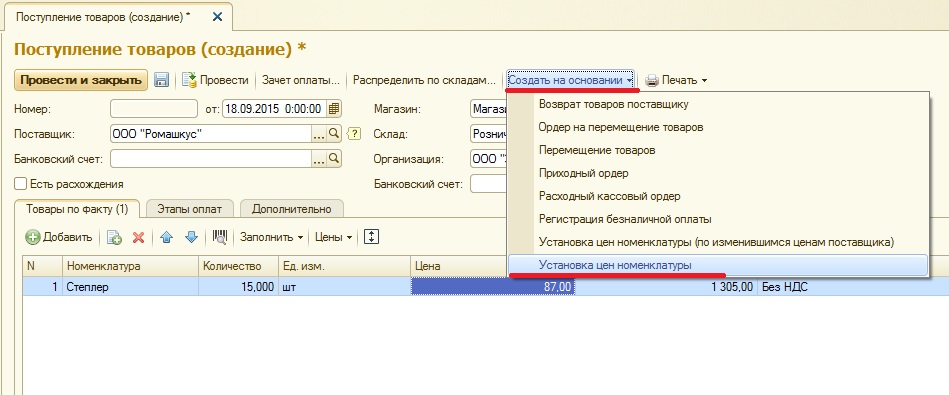Screen dimensions: 949x395
Task: Click the Цена column header
Action: click(x=458, y=266)
